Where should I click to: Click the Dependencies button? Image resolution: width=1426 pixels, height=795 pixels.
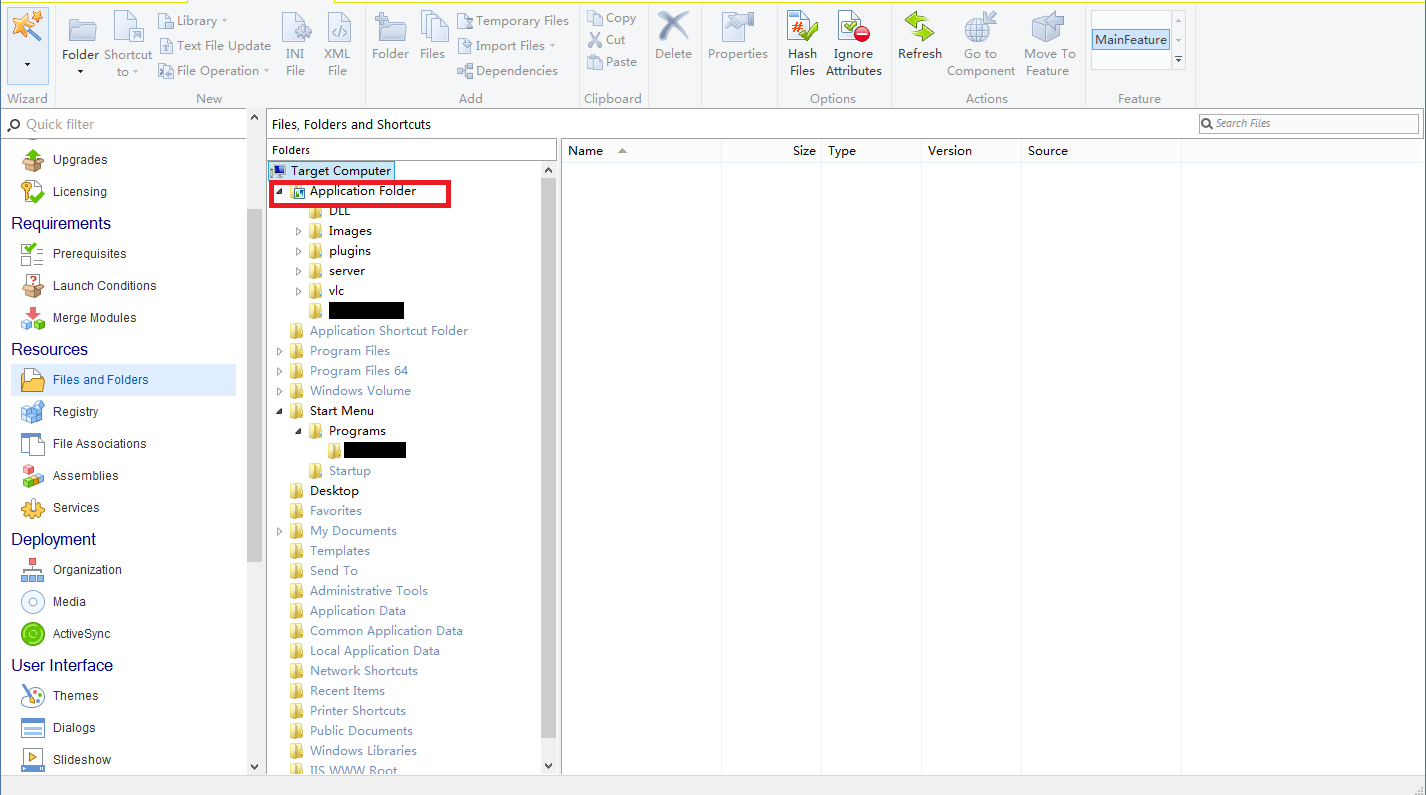point(508,71)
